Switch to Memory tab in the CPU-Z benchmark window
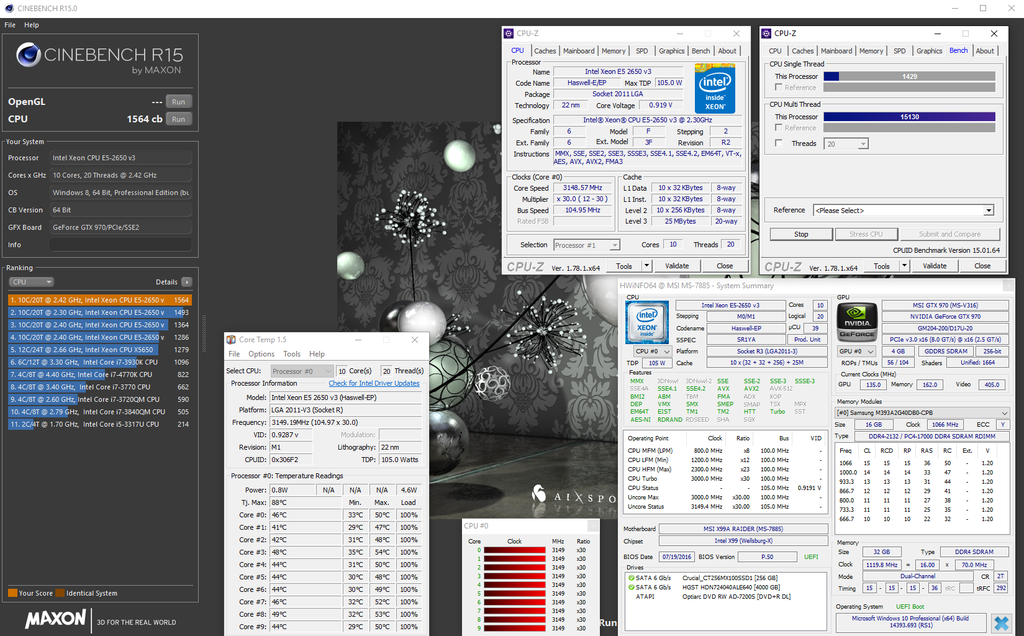 pyautogui.click(x=871, y=51)
